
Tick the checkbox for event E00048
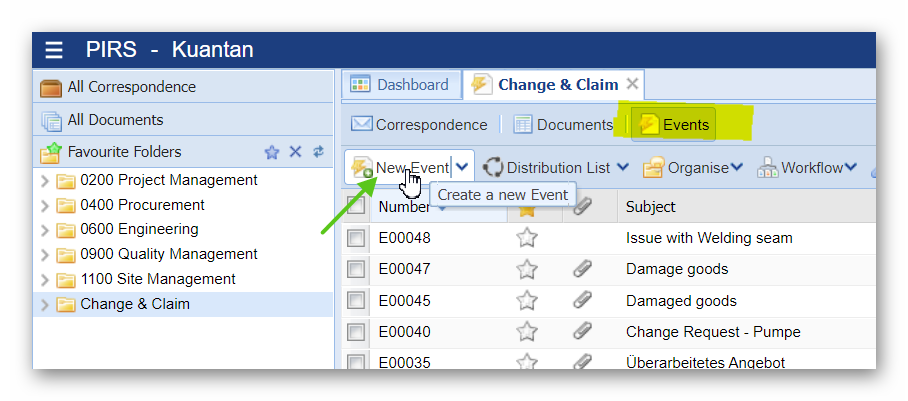click(356, 238)
